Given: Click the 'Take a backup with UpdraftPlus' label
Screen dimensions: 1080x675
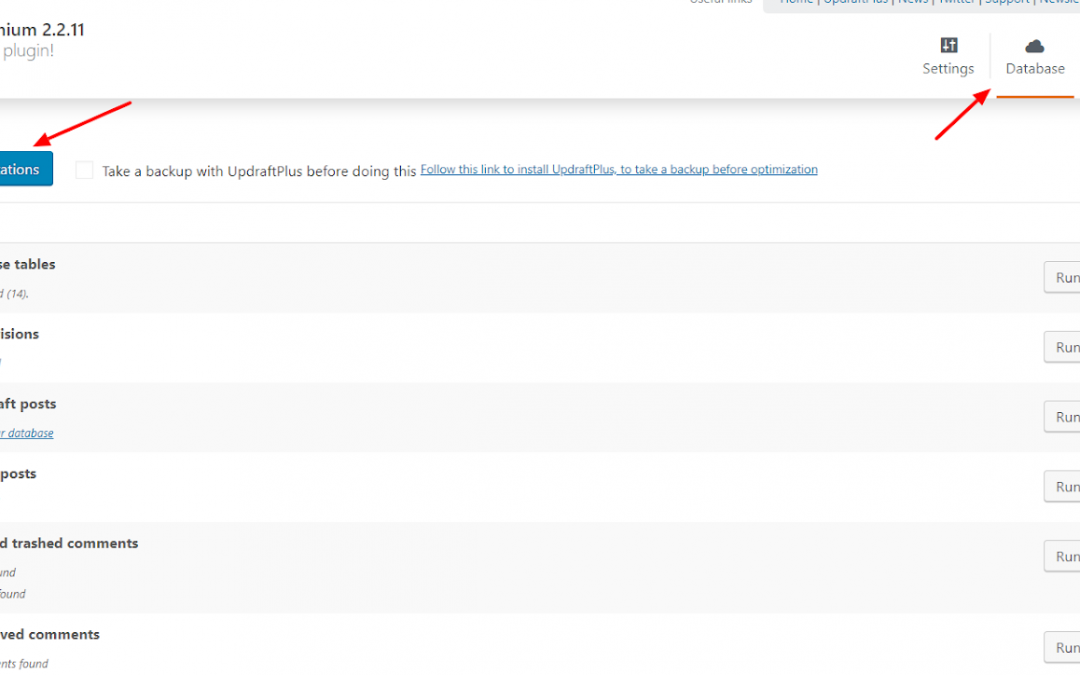Looking at the screenshot, I should (x=259, y=171).
